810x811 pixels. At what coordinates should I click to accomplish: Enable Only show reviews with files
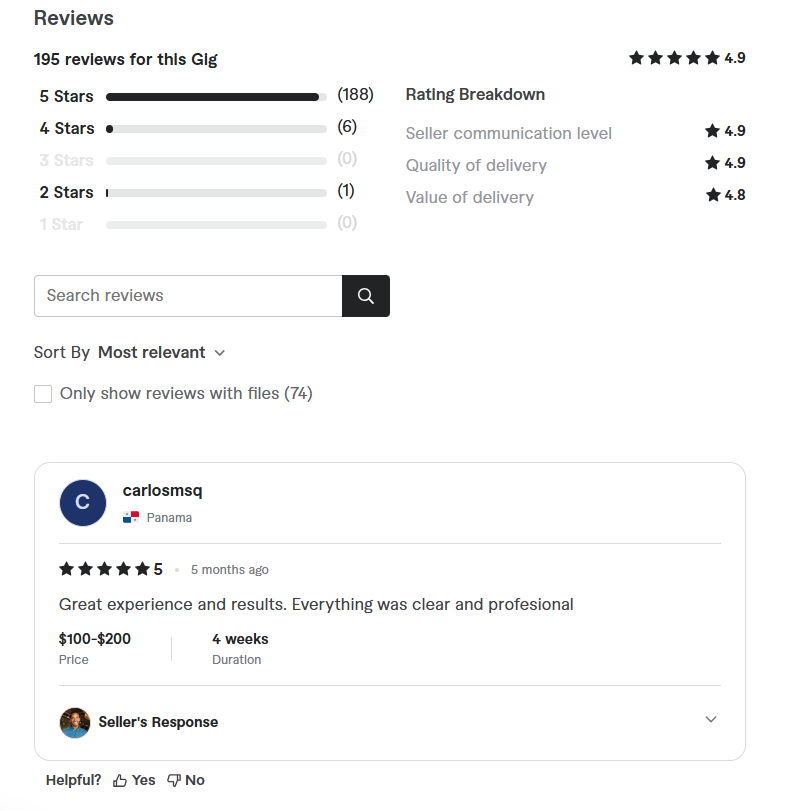[x=43, y=394]
